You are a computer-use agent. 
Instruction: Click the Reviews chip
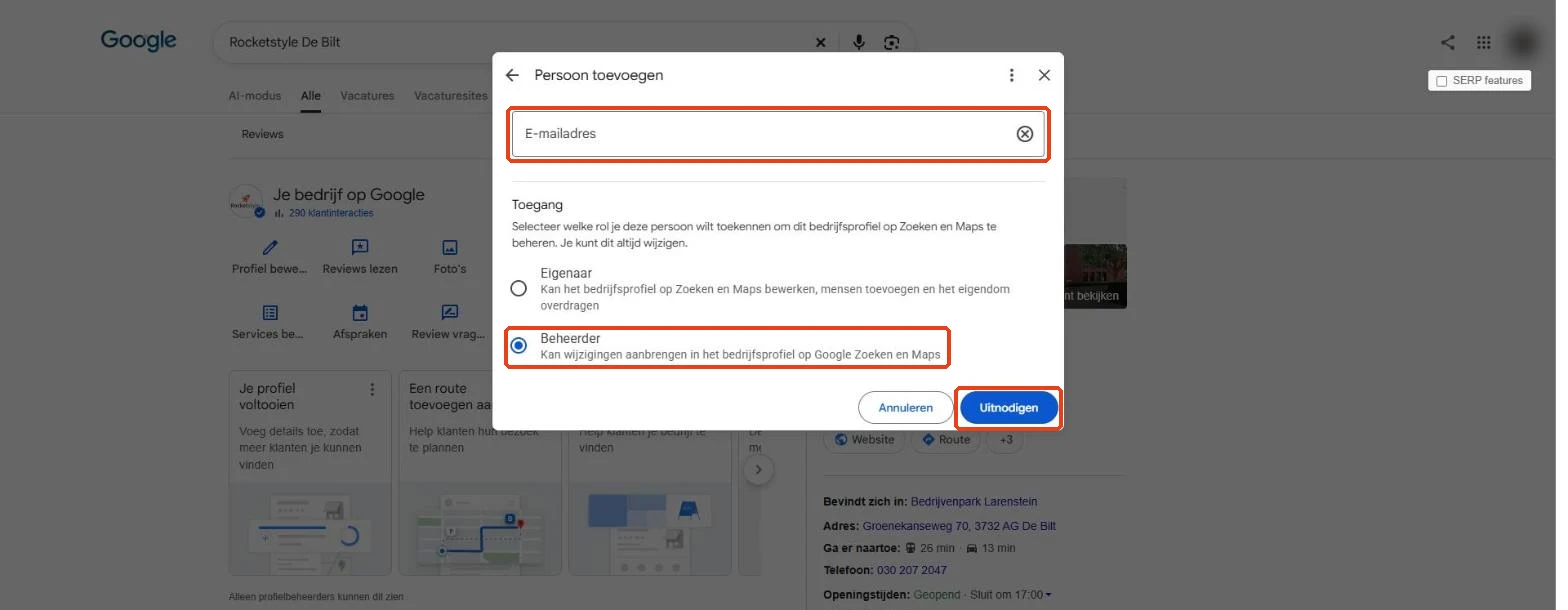tap(262, 134)
